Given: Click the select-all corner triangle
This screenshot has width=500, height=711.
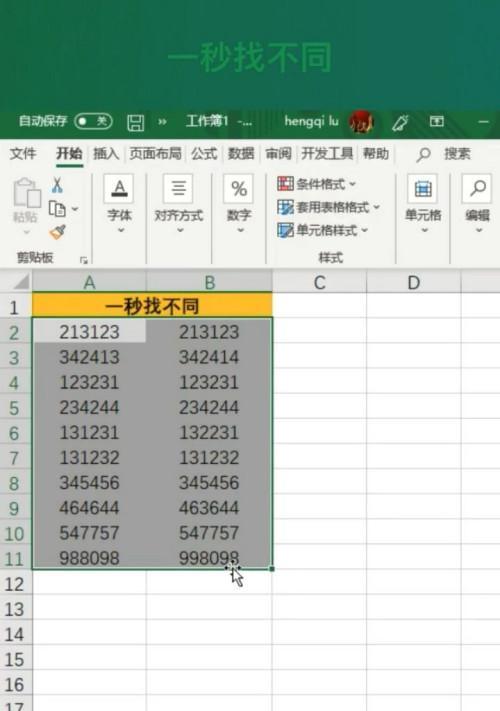Looking at the screenshot, I should pyautogui.click(x=21, y=282).
